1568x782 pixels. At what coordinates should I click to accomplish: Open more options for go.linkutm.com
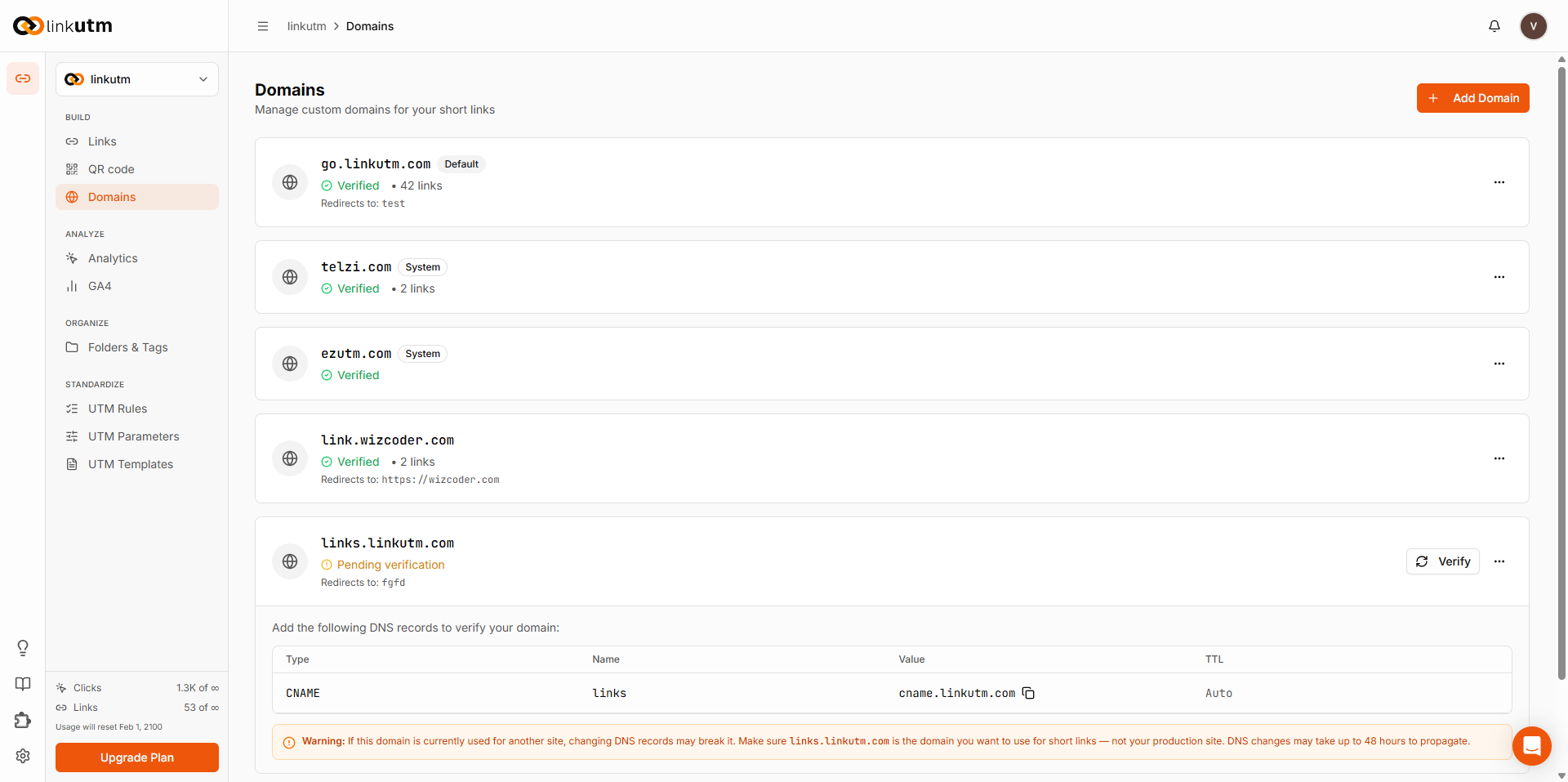(1499, 182)
